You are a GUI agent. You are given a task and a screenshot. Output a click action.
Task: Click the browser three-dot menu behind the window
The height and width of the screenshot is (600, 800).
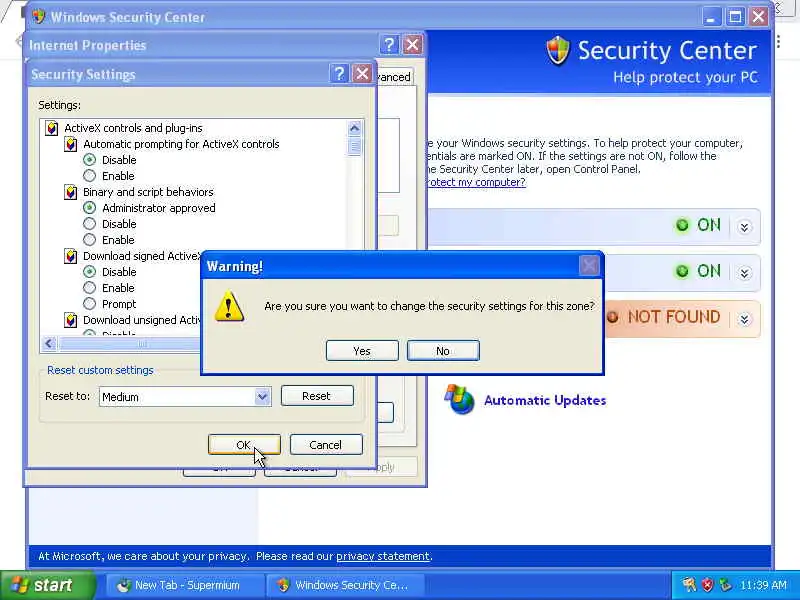779,41
